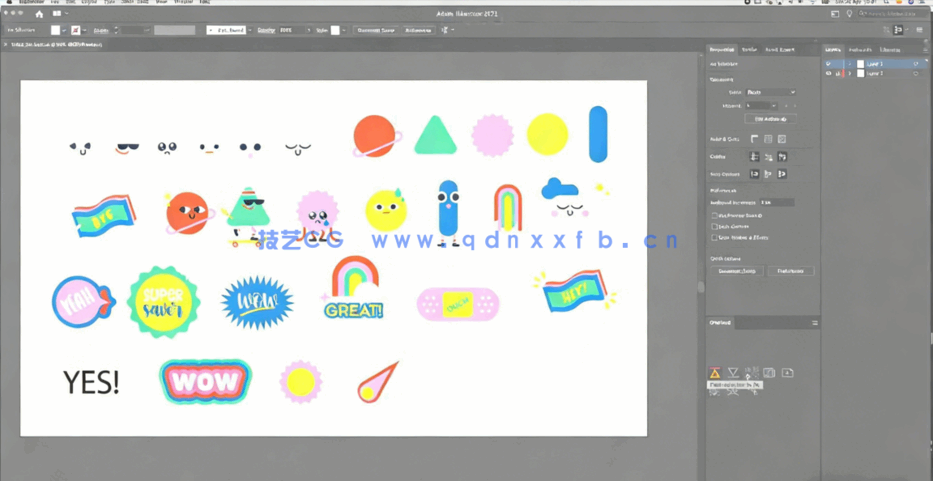
Task: Click the Edit Artboards button
Action: (770, 119)
